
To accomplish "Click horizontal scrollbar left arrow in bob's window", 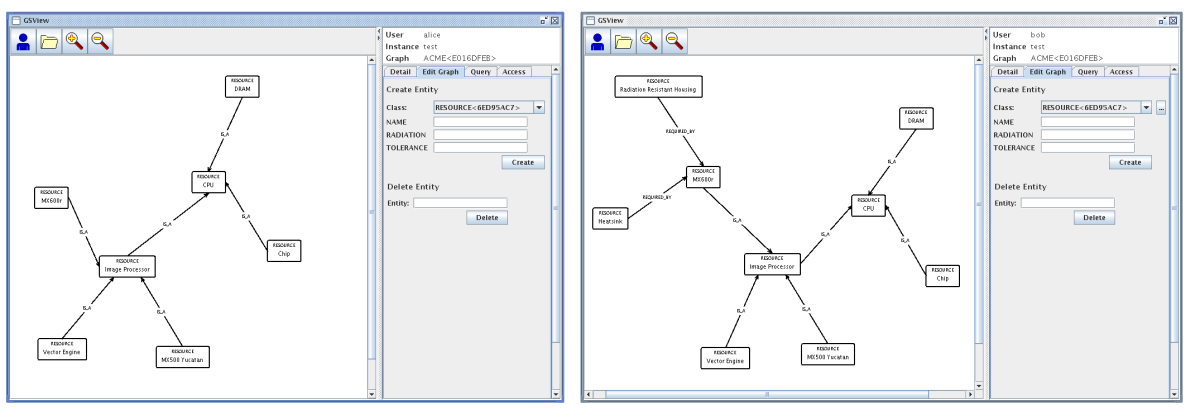I will click(589, 395).
